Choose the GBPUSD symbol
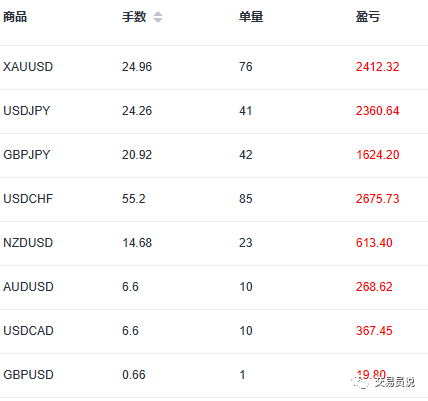 (x=28, y=375)
